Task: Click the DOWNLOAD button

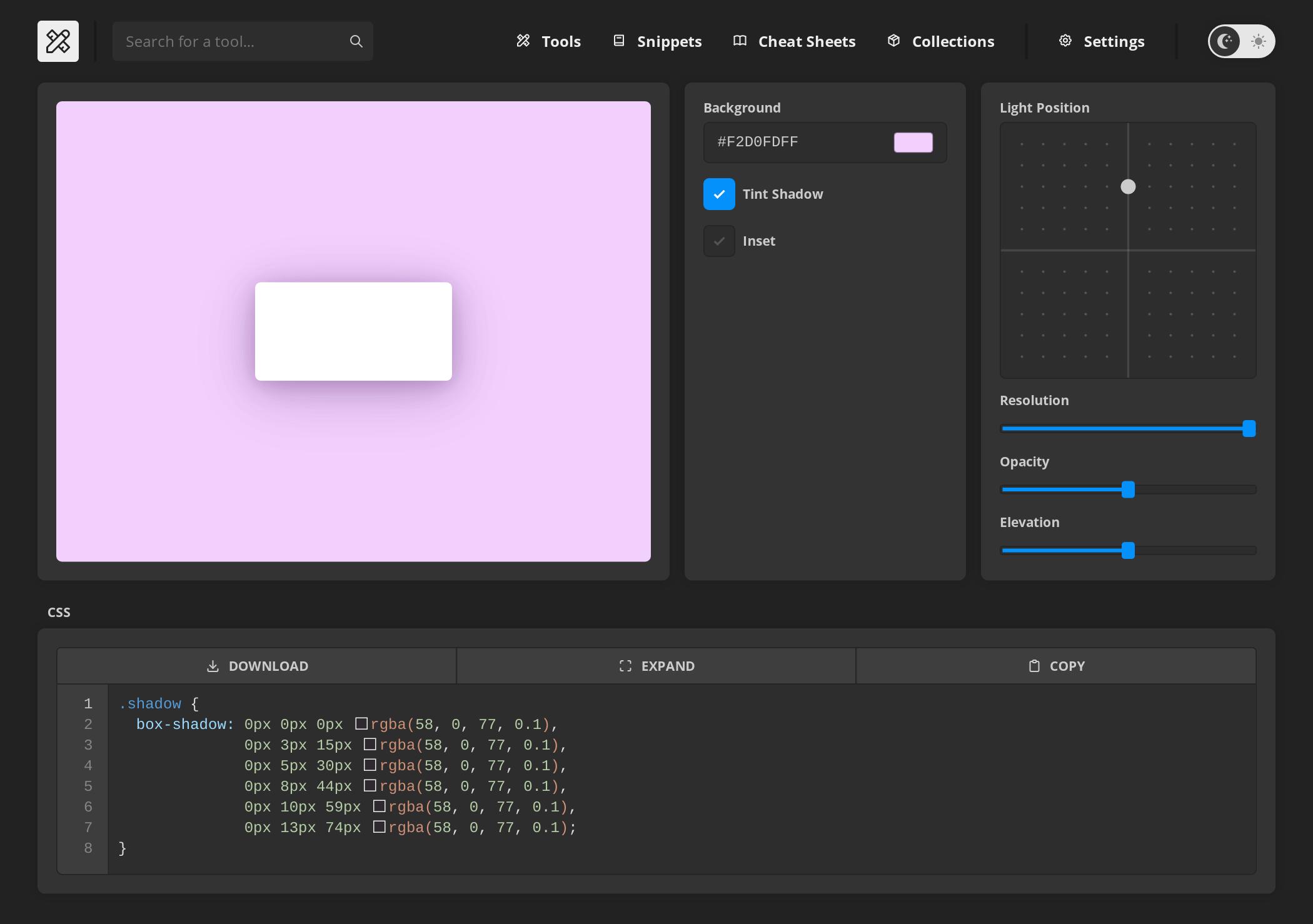Action: pyautogui.click(x=256, y=665)
